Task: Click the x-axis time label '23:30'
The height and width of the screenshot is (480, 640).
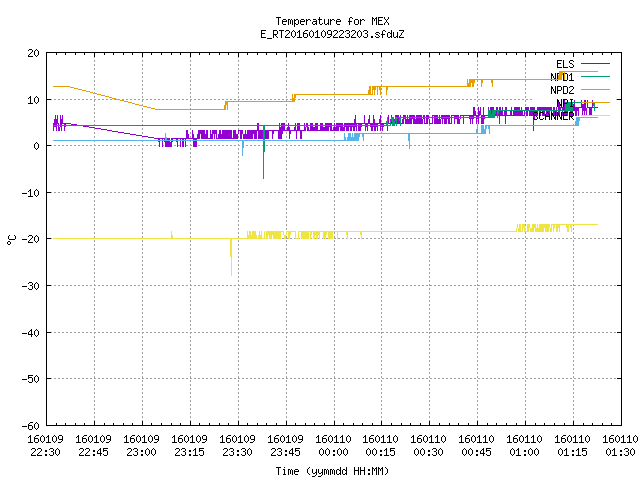Action: (238, 453)
